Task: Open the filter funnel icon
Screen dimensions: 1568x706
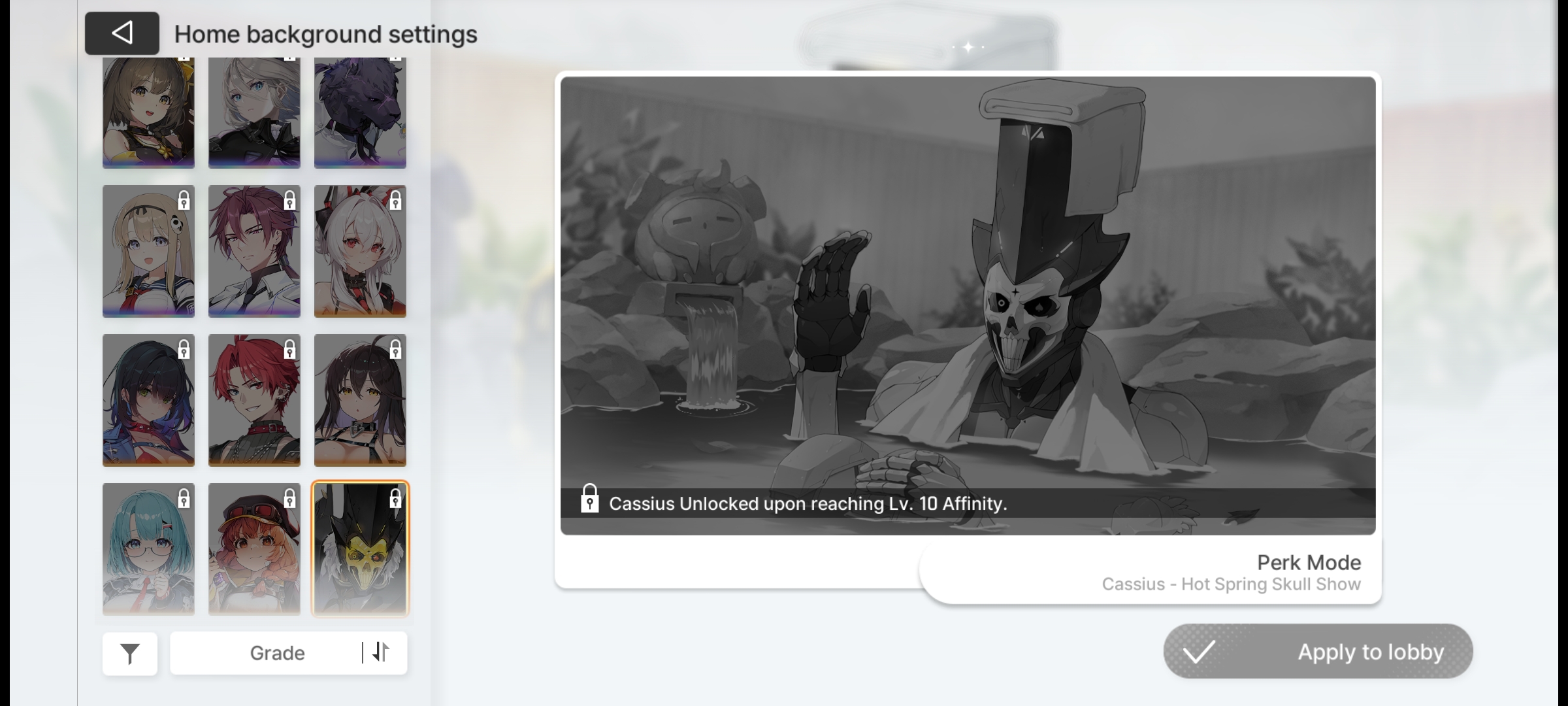Action: coord(130,653)
